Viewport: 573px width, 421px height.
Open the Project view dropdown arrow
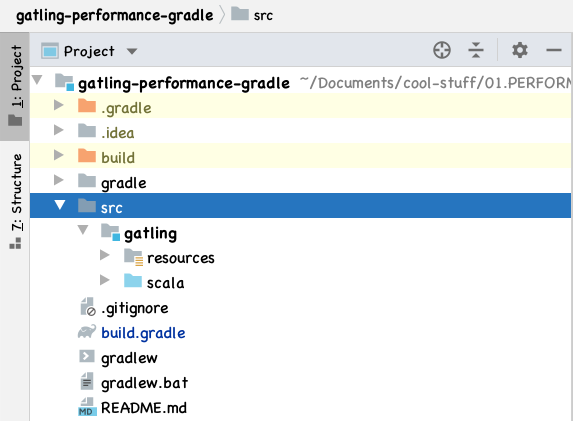tap(132, 51)
